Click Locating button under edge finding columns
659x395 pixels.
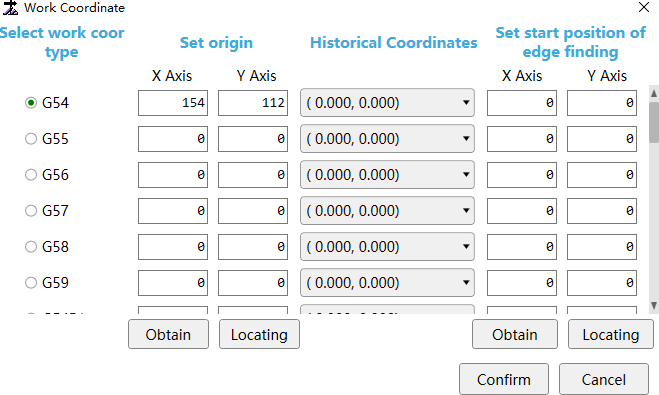(x=611, y=334)
